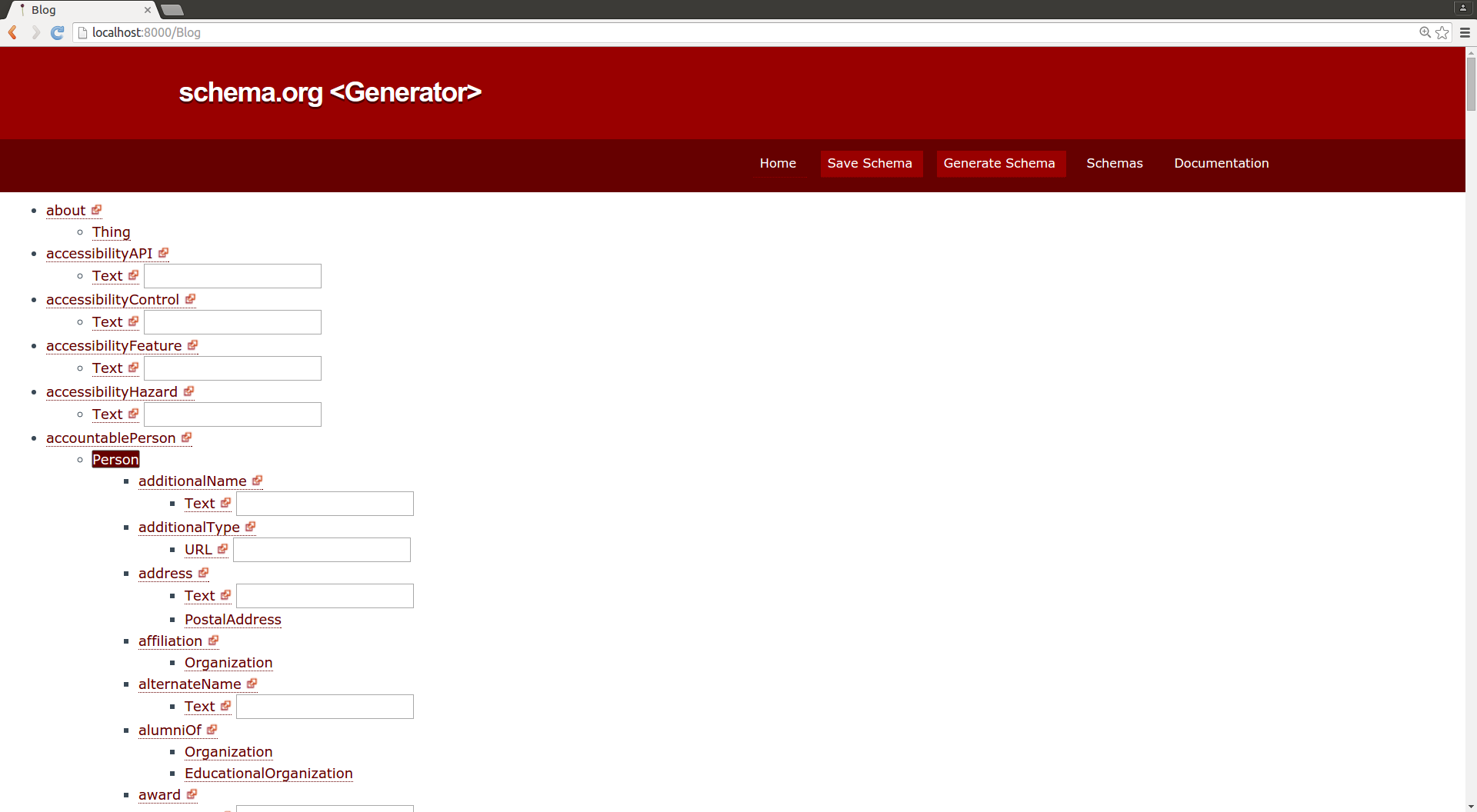This screenshot has width=1477, height=812.
Task: Click in the additionalType URL input field
Action: 322,550
